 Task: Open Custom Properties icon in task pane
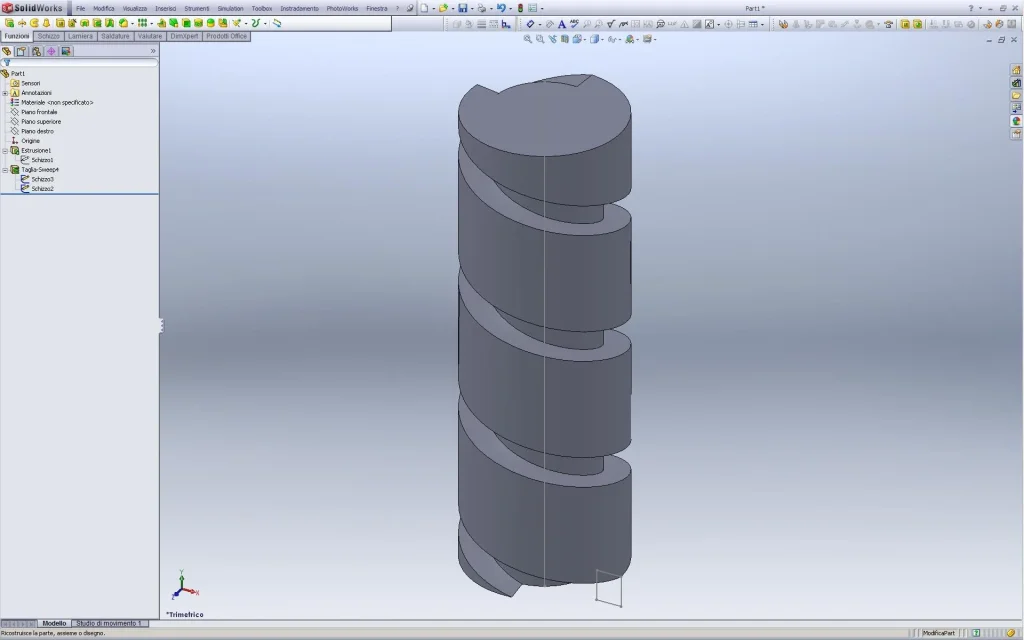pos(1016,134)
